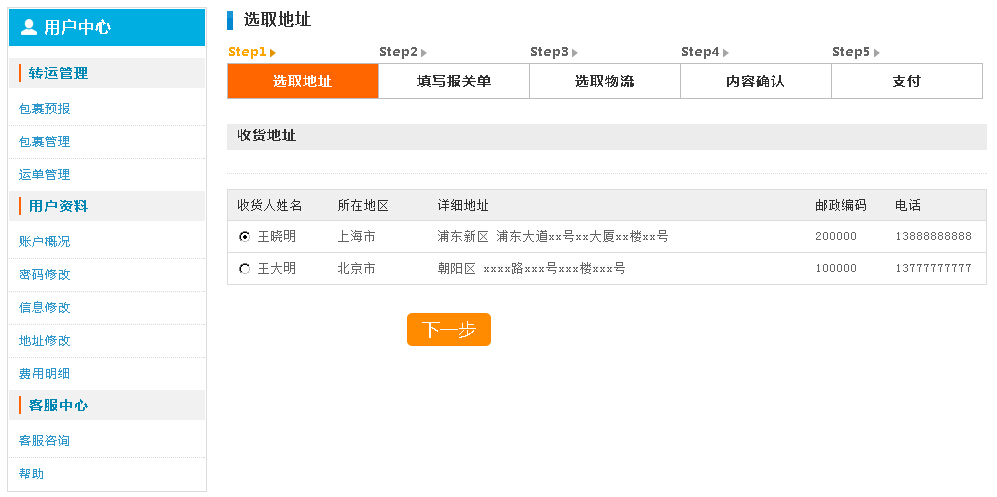
Task: Open 包裹管理 in the sidebar
Action: click(45, 142)
